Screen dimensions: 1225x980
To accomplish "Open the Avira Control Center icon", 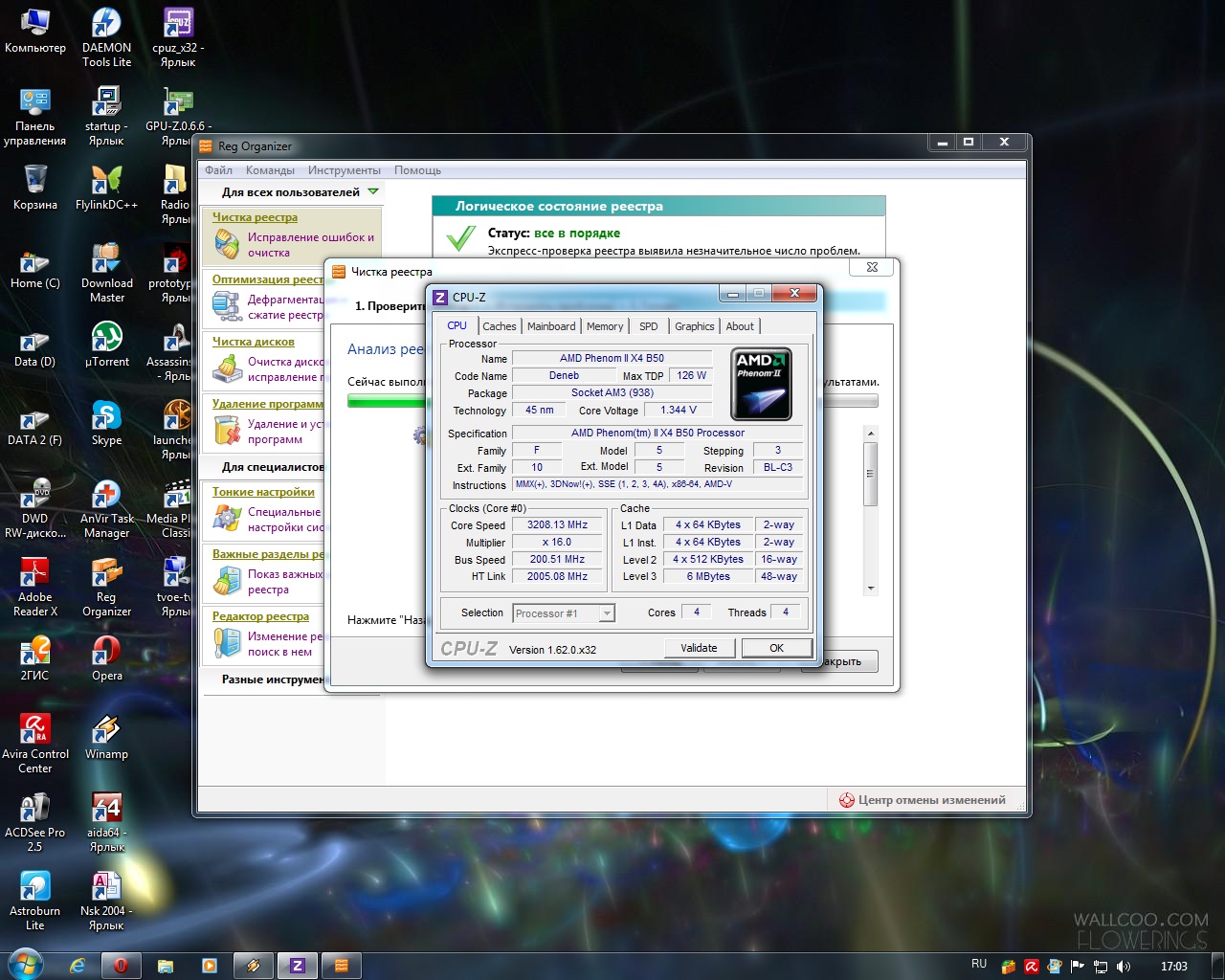I will click(x=35, y=730).
